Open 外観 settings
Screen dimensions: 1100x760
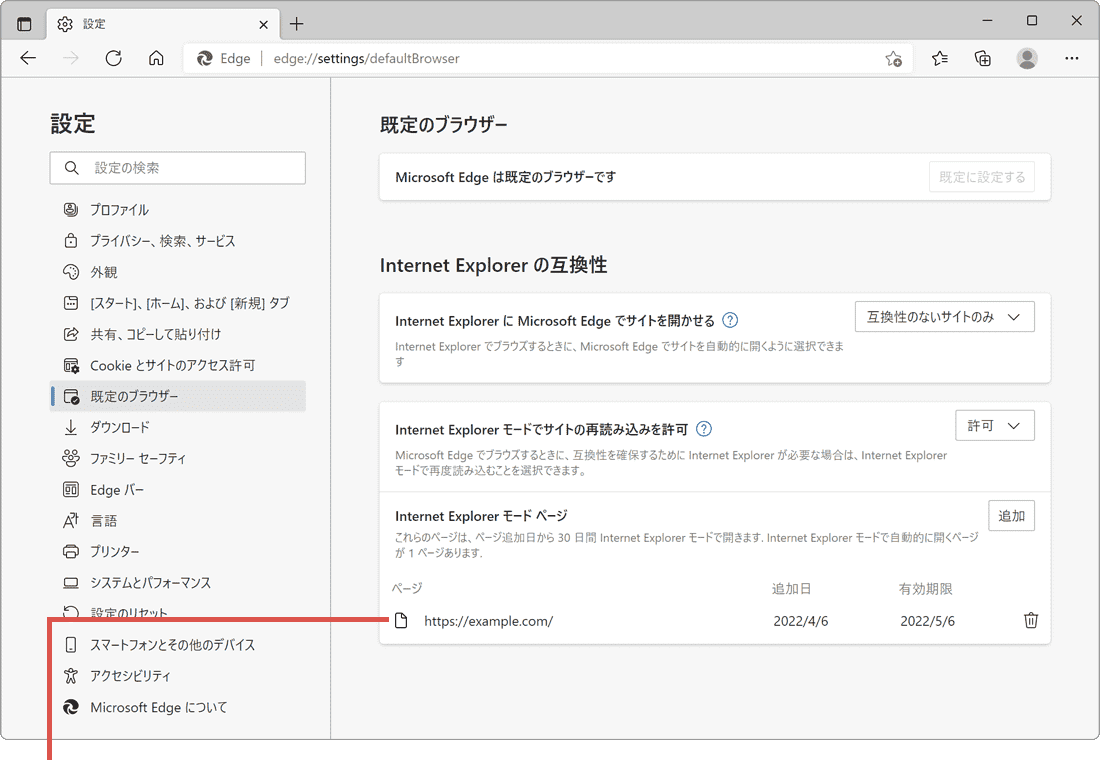tap(178, 272)
